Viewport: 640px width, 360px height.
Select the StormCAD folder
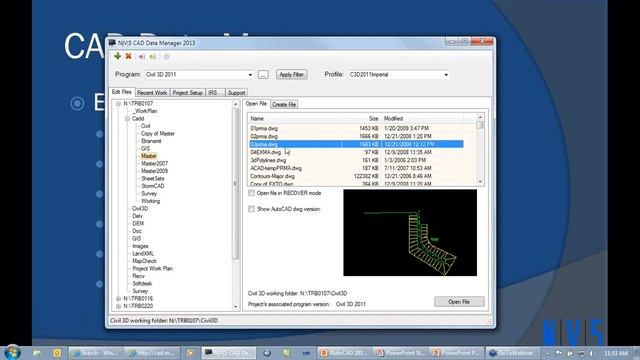[x=153, y=186]
